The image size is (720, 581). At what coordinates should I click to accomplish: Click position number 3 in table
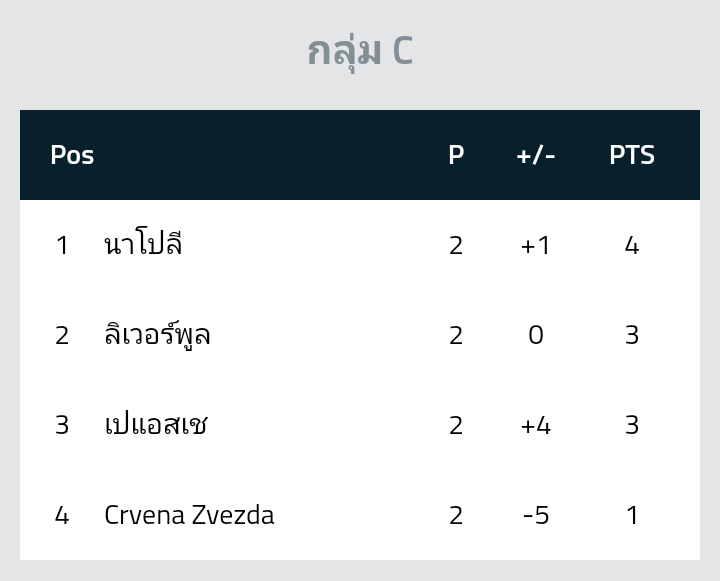point(62,425)
